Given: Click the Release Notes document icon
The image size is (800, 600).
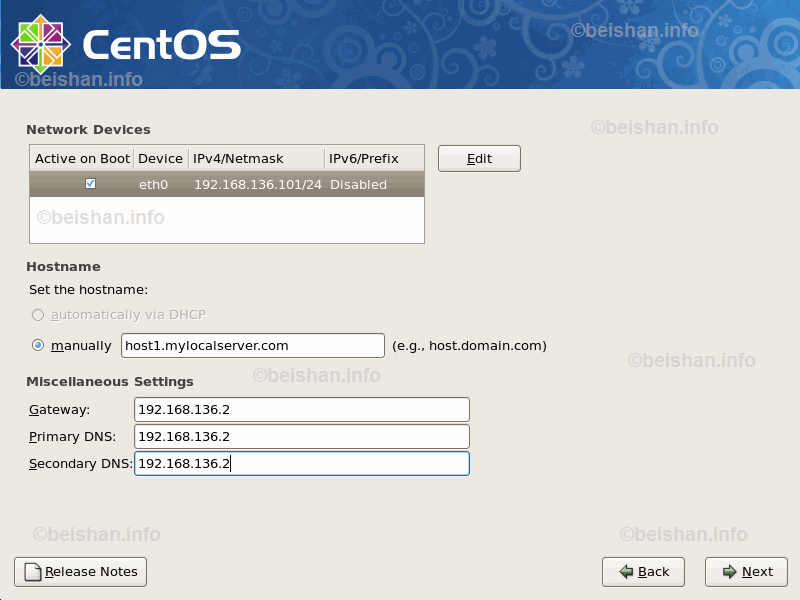Looking at the screenshot, I should 33,572.
